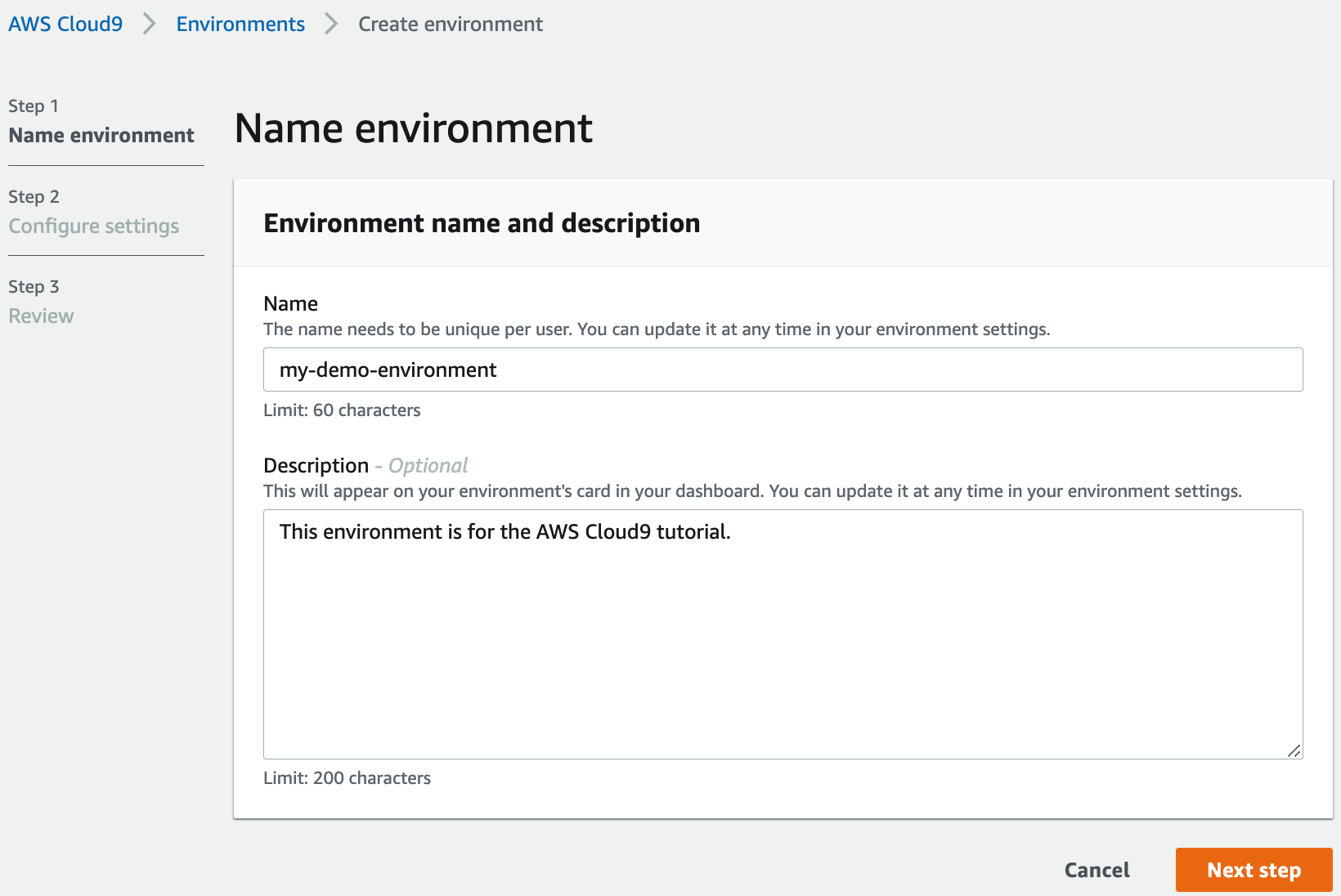Image resolution: width=1341 pixels, height=896 pixels.
Task: Select the Create environment breadcrumb item
Action: tap(450, 24)
